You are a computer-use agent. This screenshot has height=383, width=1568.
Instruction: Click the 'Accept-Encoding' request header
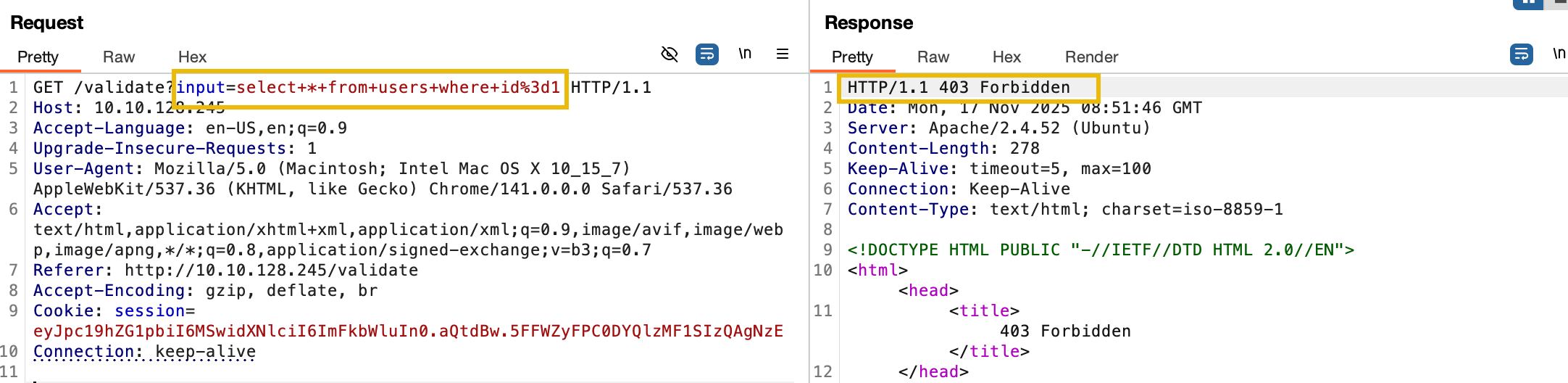[x=109, y=290]
